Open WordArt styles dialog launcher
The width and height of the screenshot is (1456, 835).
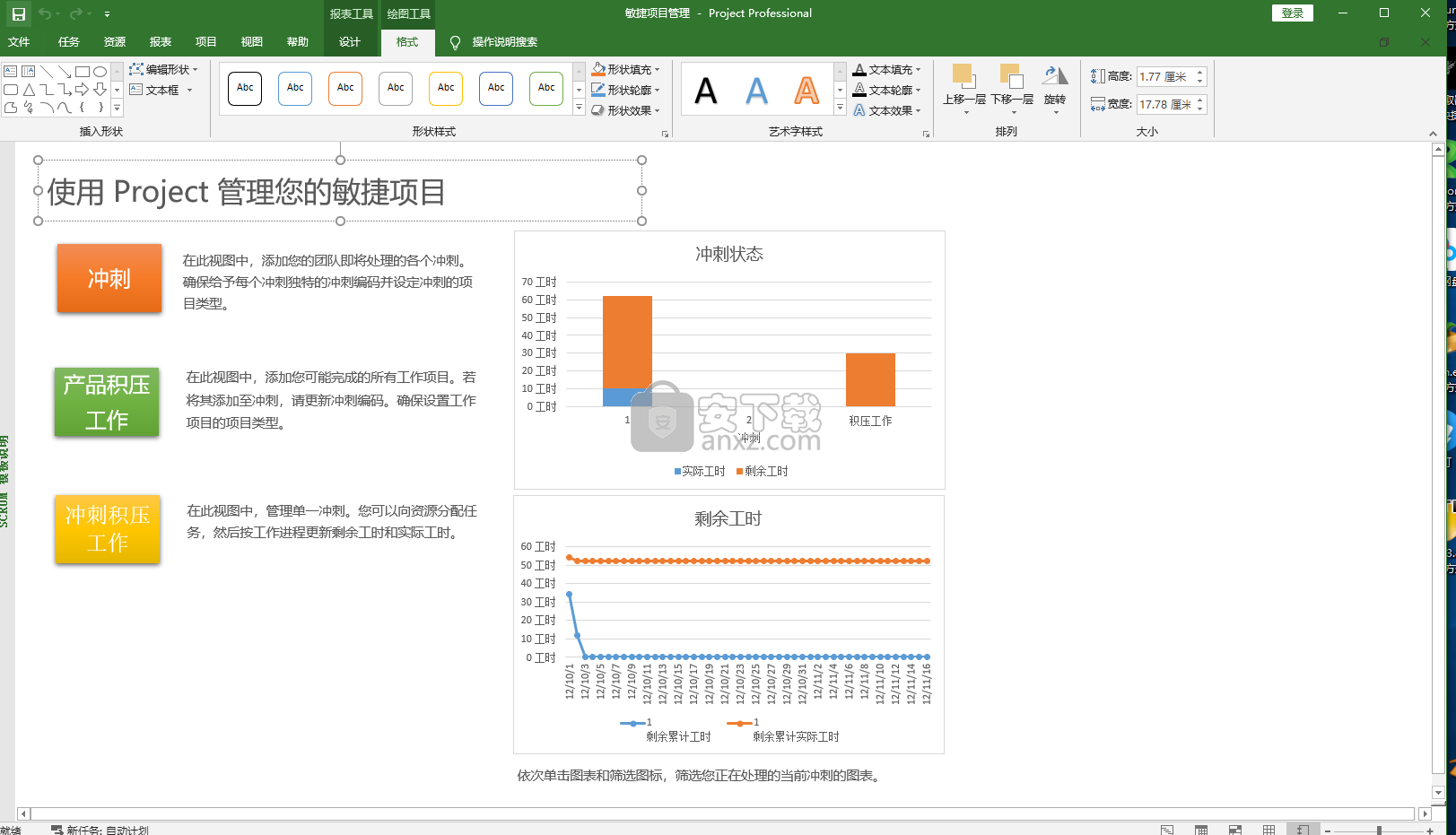click(926, 134)
